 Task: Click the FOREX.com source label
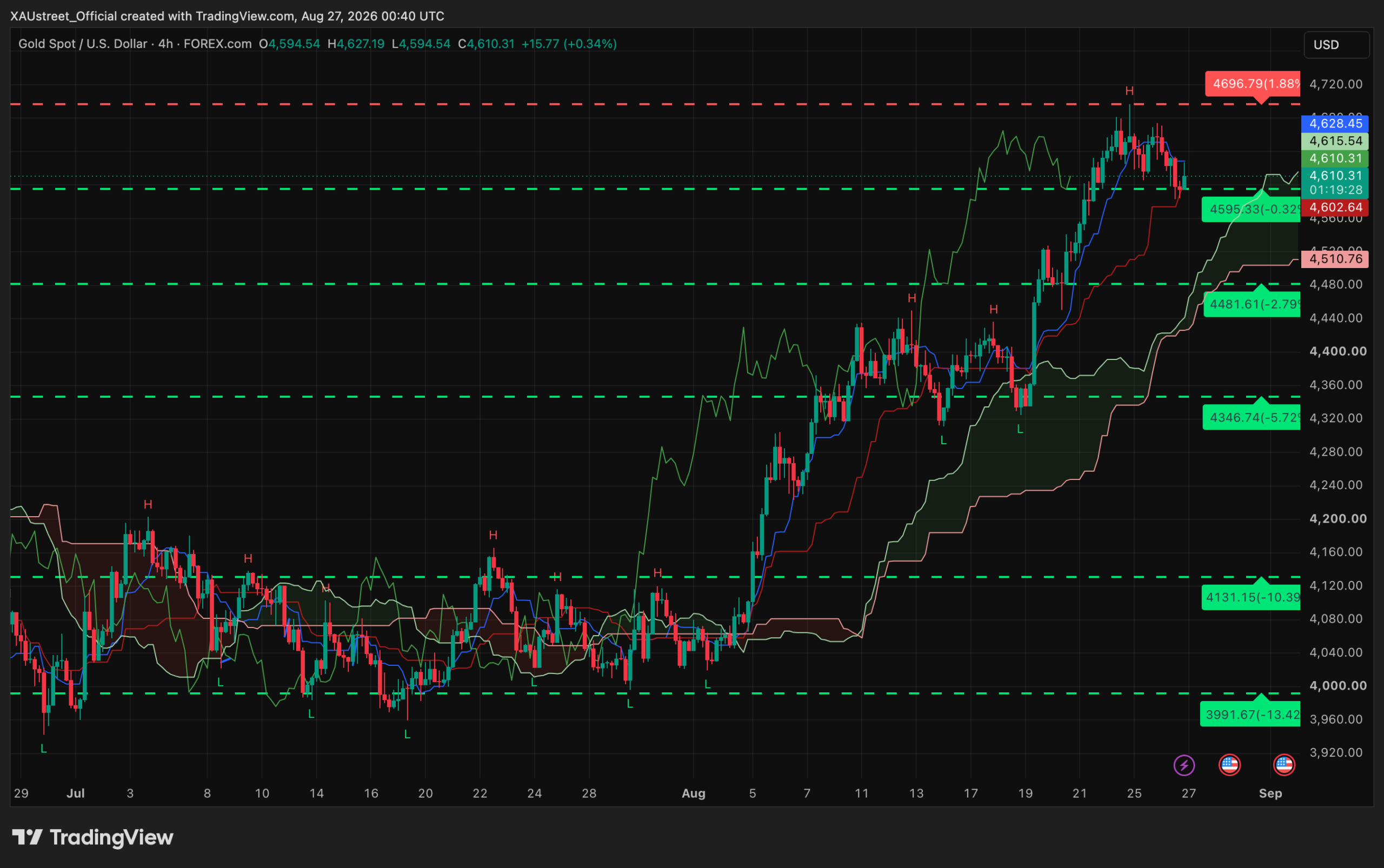click(218, 44)
